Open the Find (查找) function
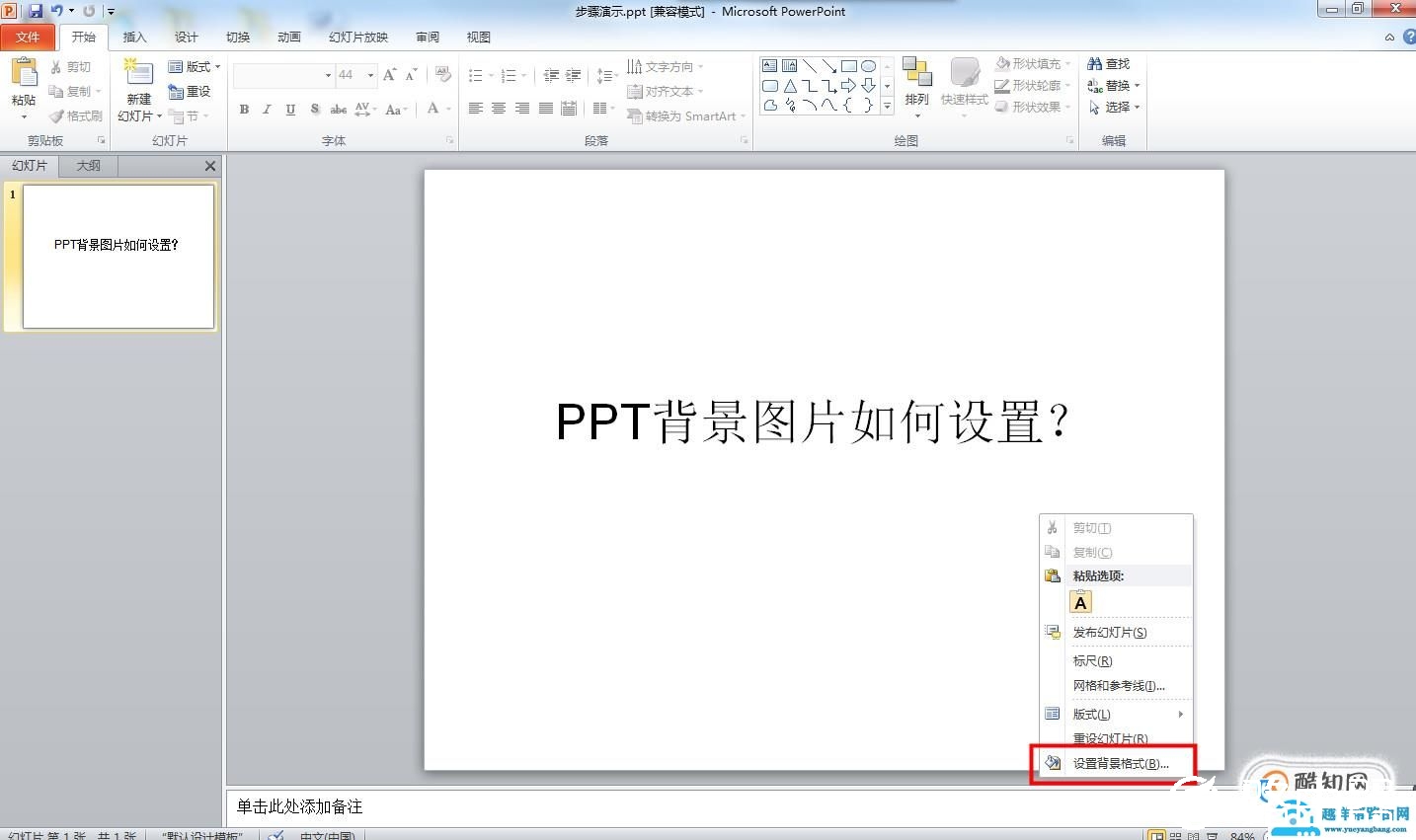Screen dimensions: 1416x840 point(1108,62)
